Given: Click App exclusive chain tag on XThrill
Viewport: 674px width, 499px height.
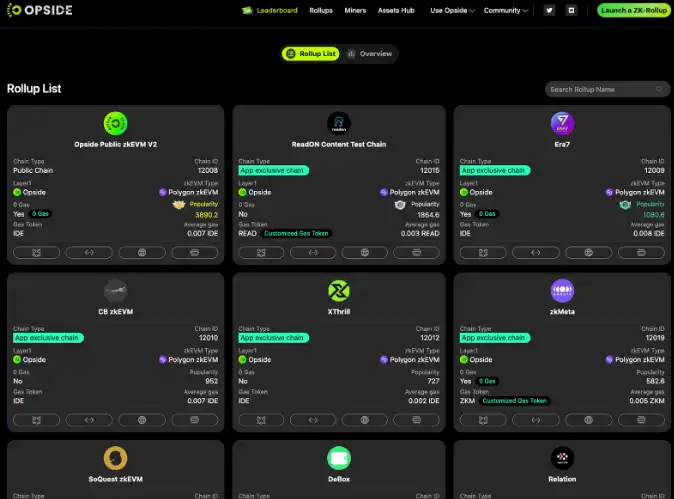Looking at the screenshot, I should click(x=273, y=338).
